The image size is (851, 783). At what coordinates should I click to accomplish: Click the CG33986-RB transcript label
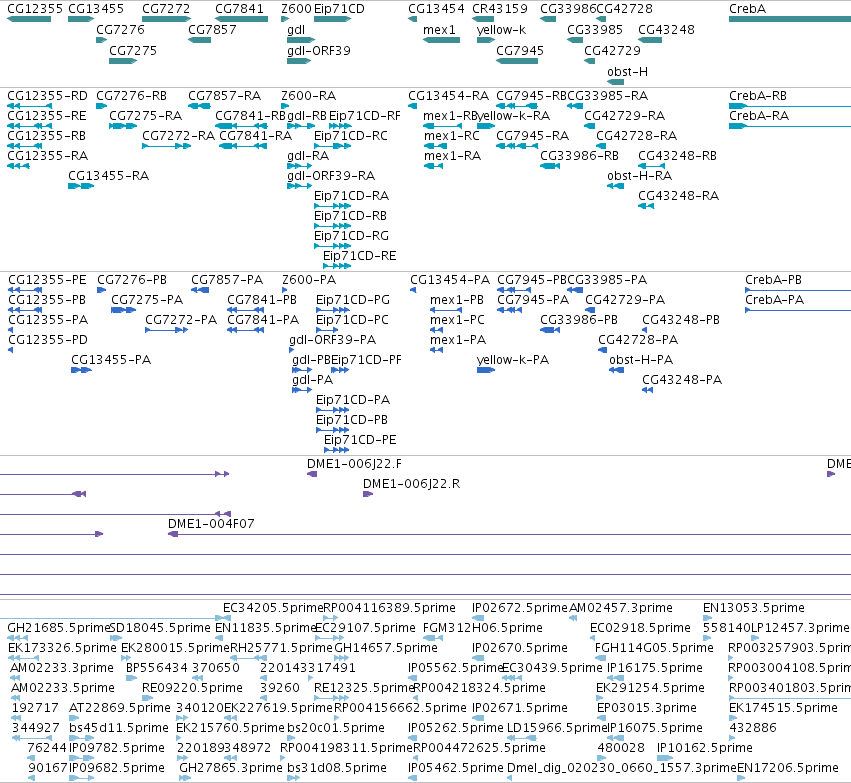[579, 156]
